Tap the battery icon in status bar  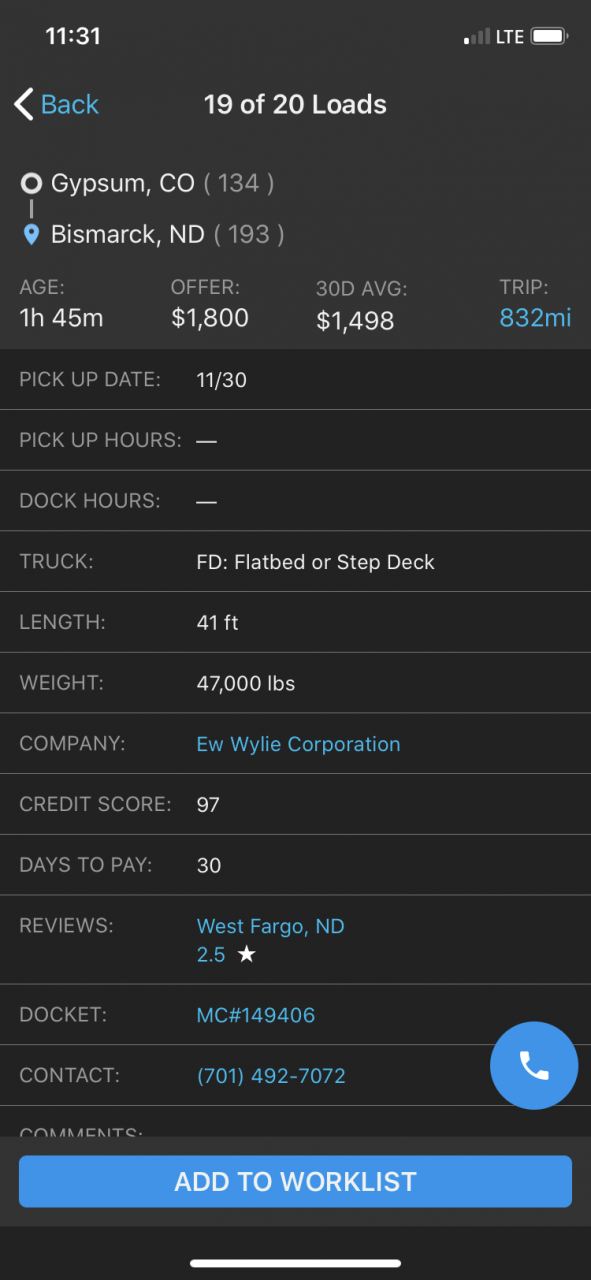[x=550, y=37]
